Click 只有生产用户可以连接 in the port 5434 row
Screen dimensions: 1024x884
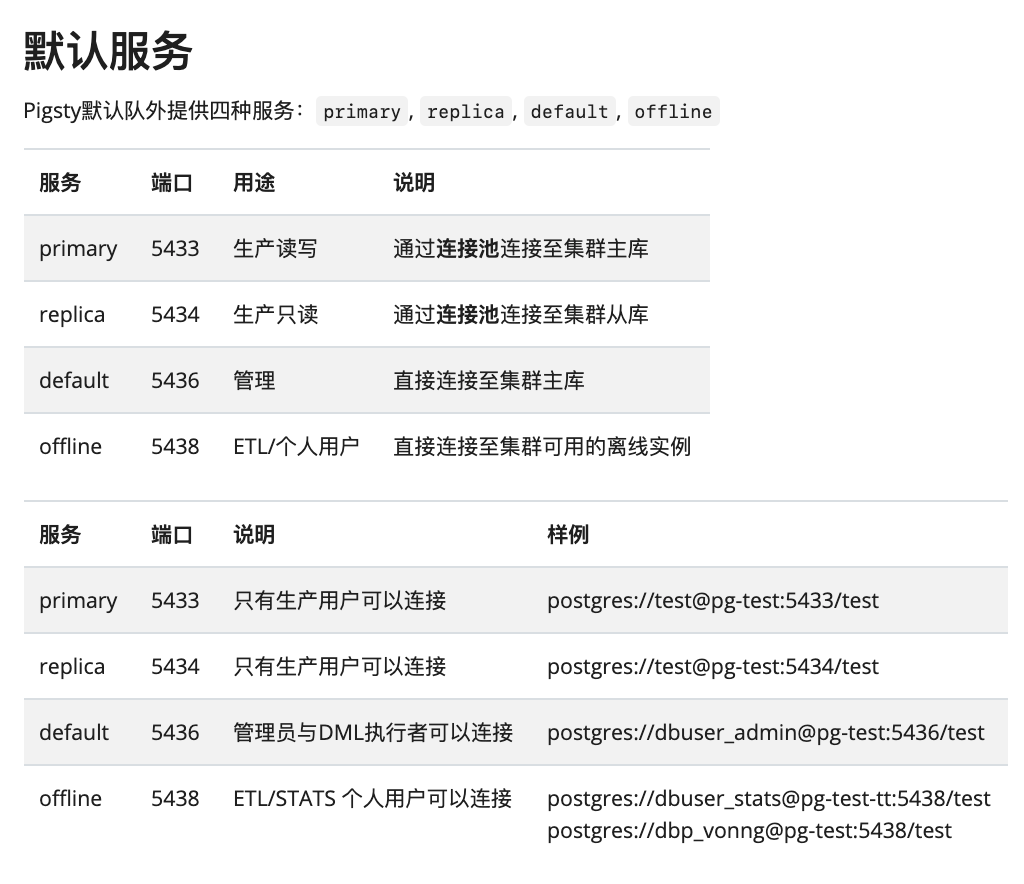click(340, 666)
